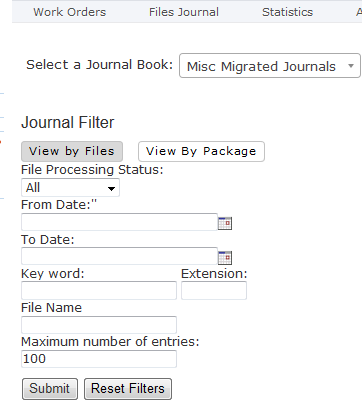Toggle View by Files mode
This screenshot has width=362, height=416.
coord(72,151)
